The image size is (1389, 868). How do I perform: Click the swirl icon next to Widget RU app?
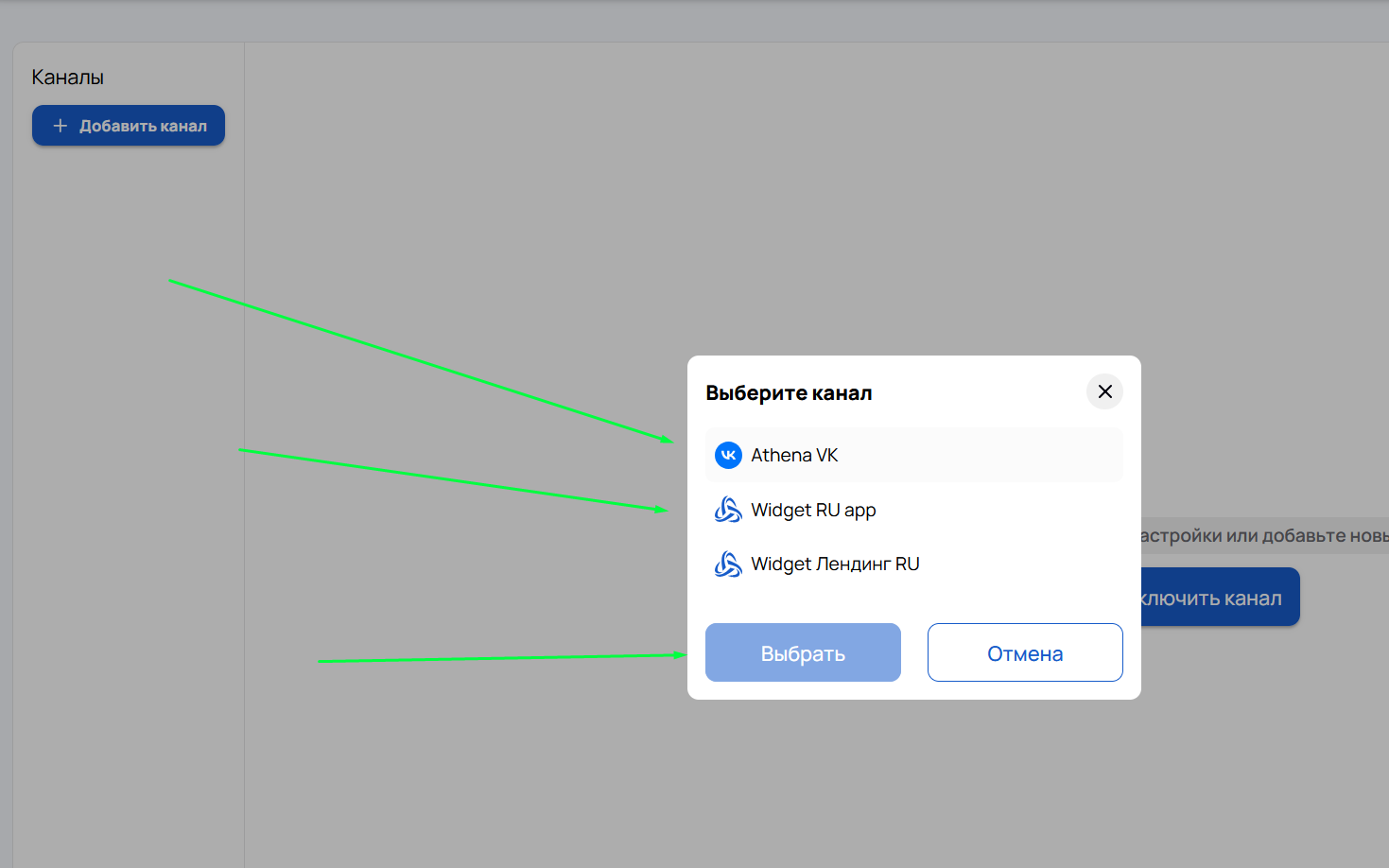tap(728, 510)
